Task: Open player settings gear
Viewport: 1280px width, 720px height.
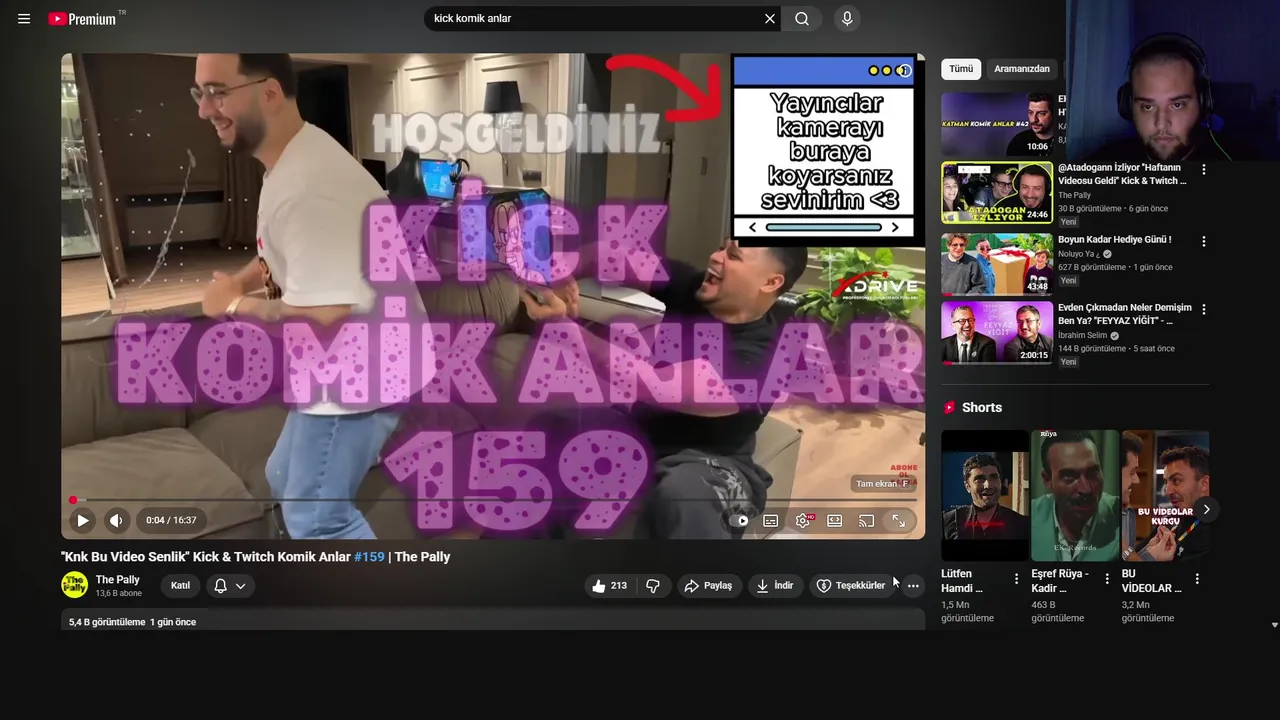Action: 803,520
